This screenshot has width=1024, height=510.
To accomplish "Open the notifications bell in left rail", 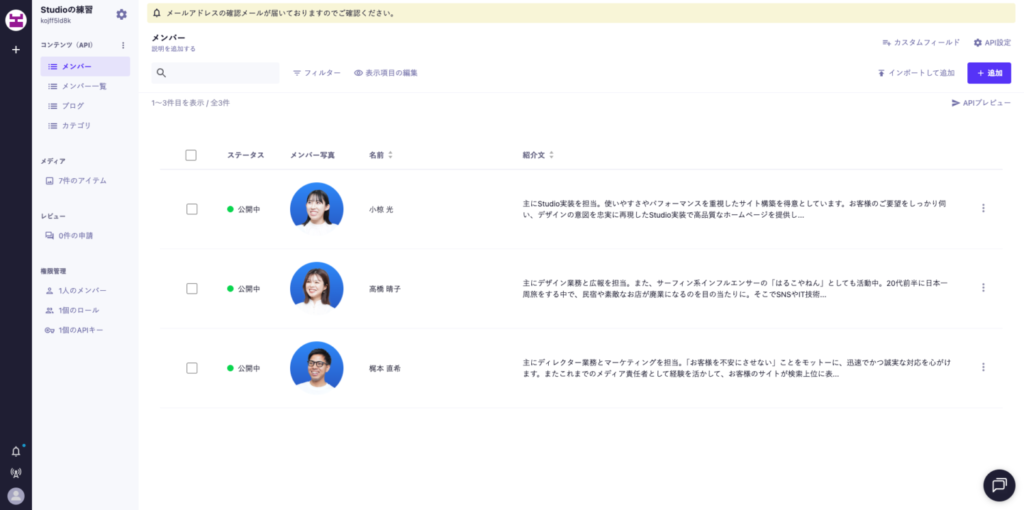I will (x=15, y=452).
